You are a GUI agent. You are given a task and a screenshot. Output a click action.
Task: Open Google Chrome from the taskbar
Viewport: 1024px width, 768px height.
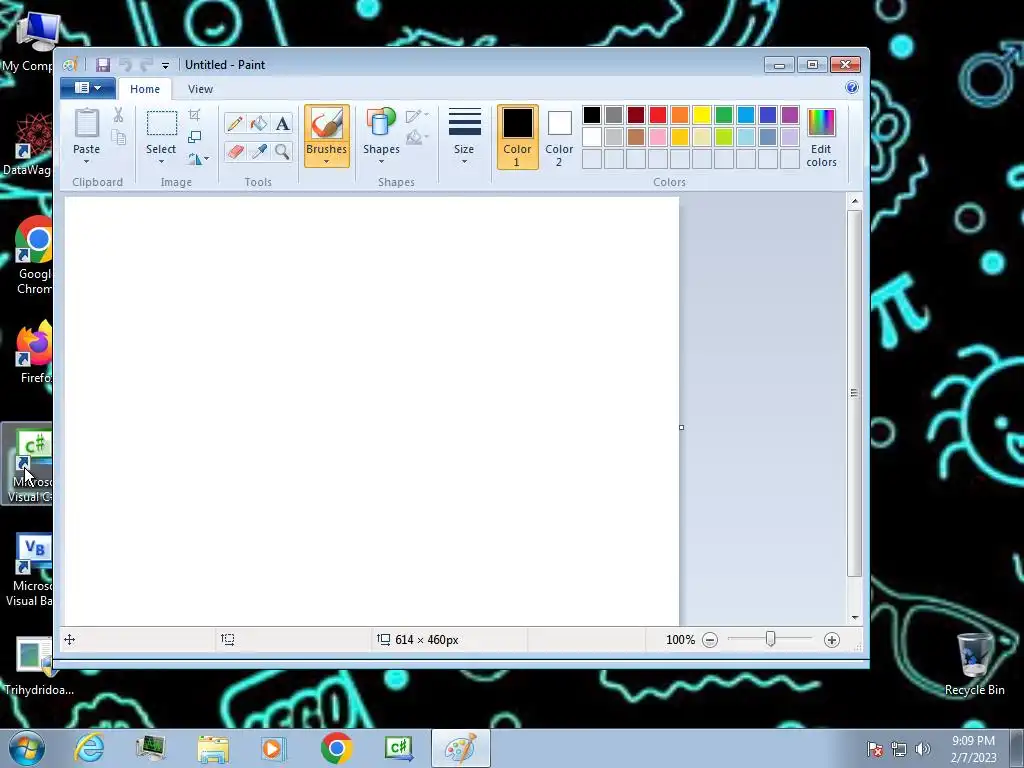pos(336,748)
